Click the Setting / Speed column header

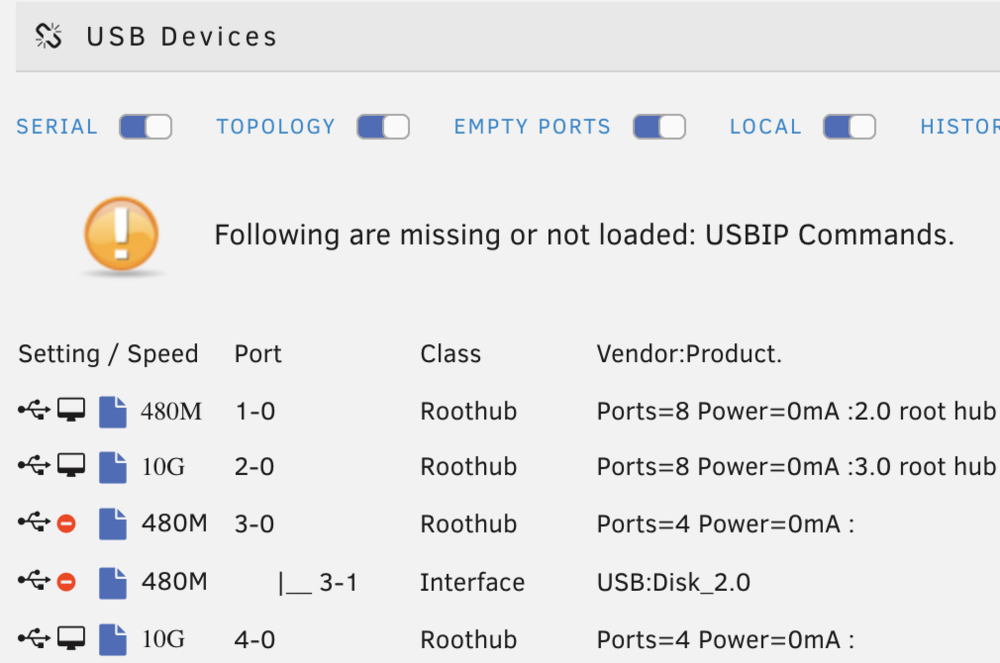pyautogui.click(x=108, y=354)
